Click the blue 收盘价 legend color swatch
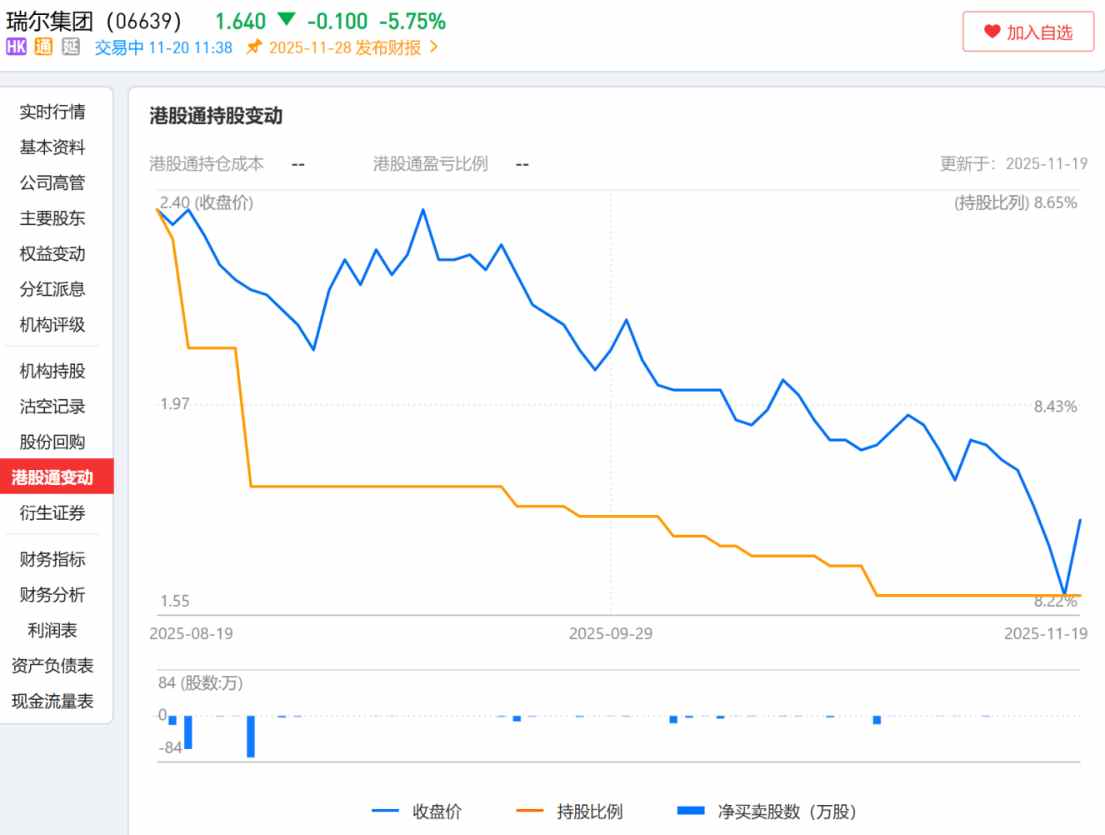 pyautogui.click(x=385, y=811)
